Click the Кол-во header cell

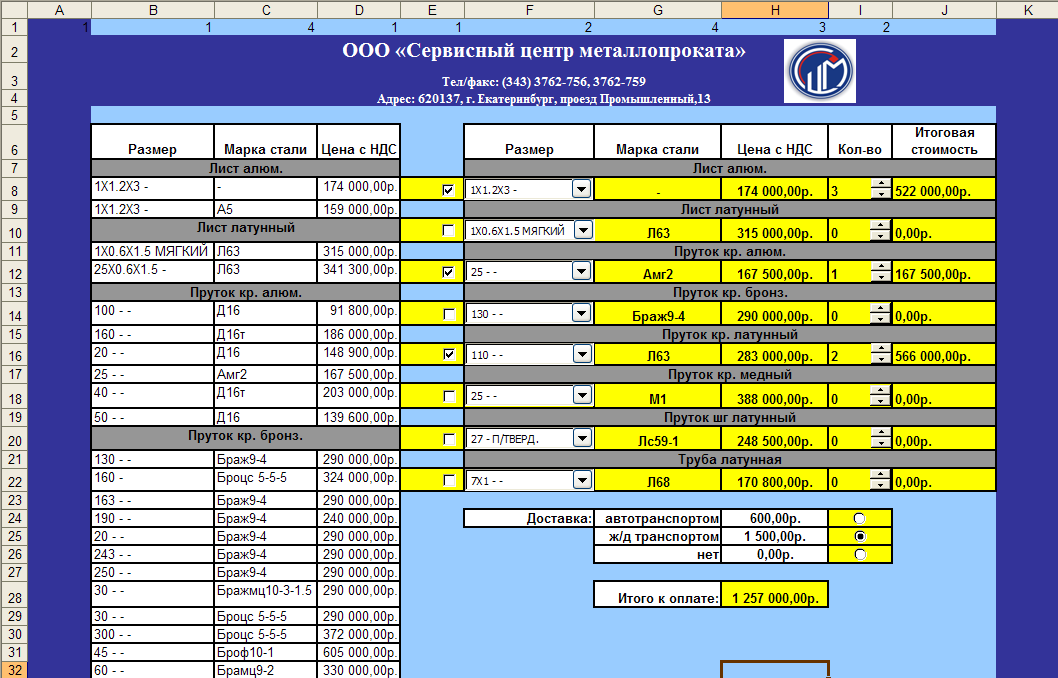tap(860, 142)
